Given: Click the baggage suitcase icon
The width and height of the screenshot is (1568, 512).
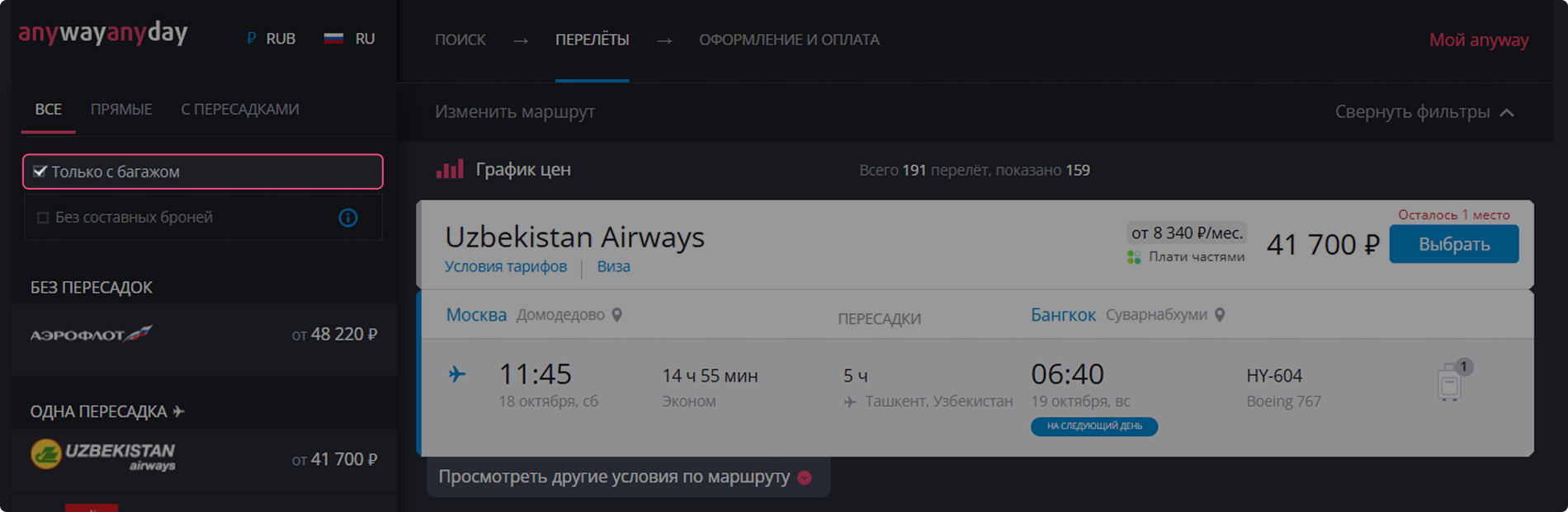Looking at the screenshot, I should point(1450,383).
